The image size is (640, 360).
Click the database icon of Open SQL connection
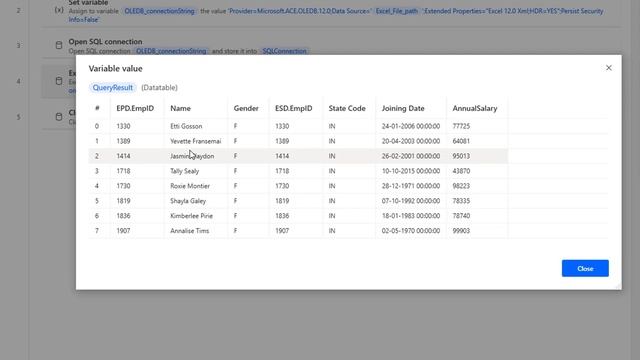(x=59, y=45)
